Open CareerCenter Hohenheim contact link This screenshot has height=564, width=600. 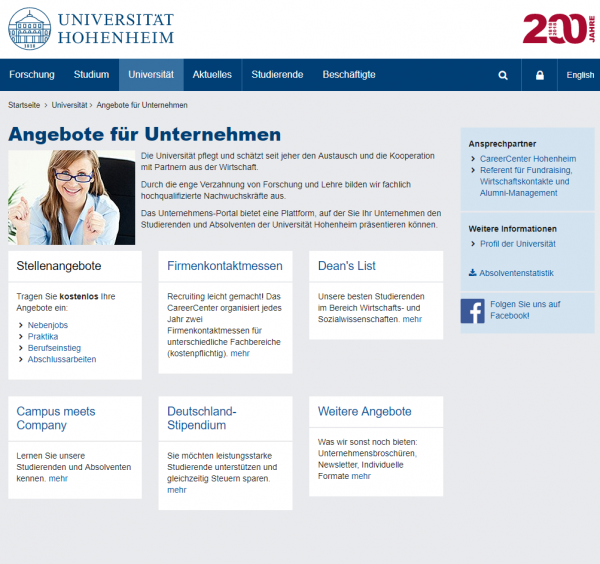click(528, 159)
